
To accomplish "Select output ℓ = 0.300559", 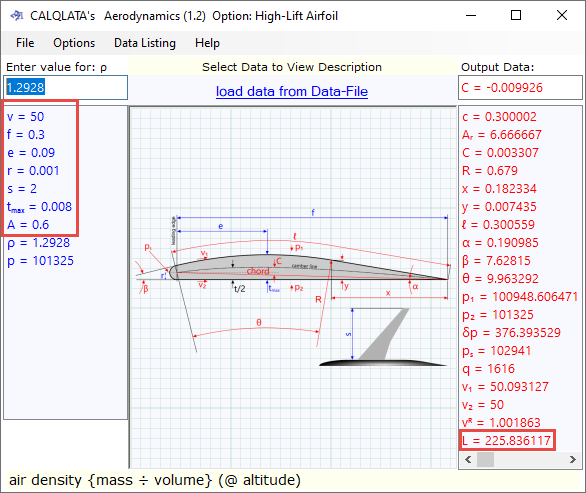I will 498,225.
